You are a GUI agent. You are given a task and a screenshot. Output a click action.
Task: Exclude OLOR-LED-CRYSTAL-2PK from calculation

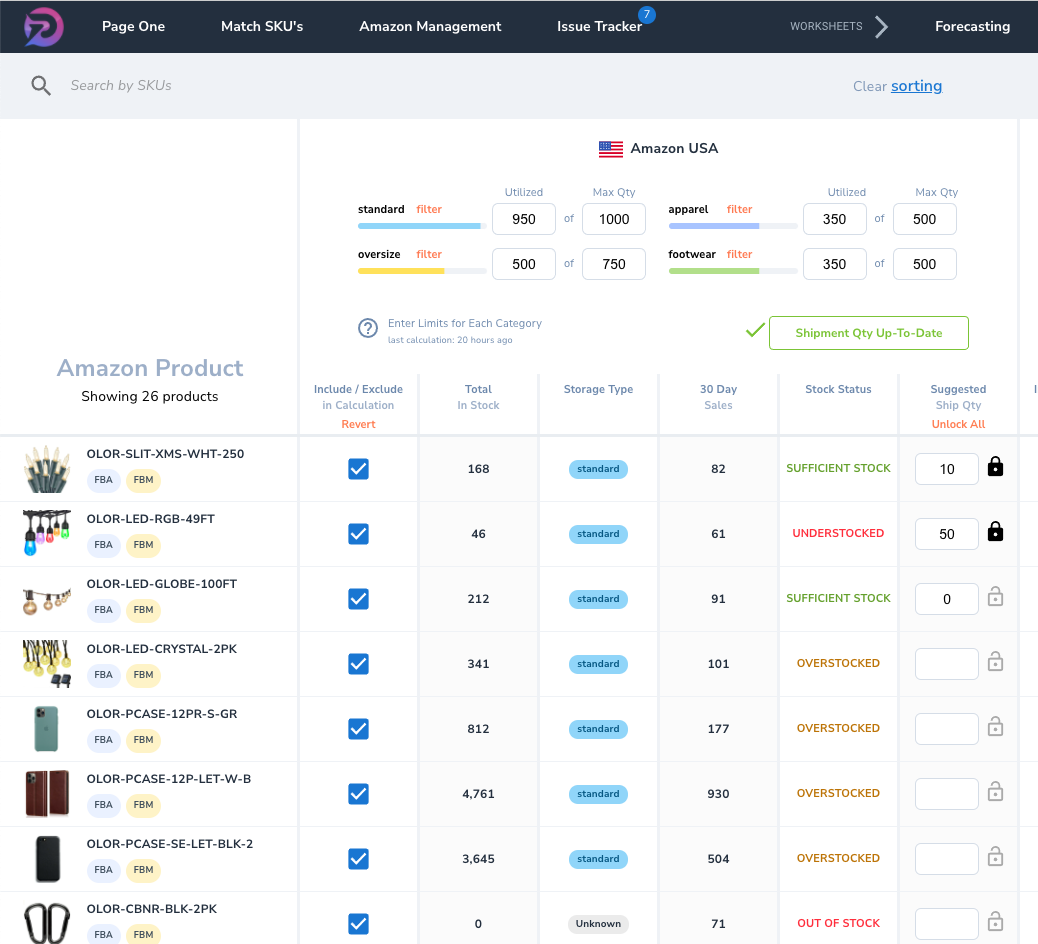tap(358, 664)
